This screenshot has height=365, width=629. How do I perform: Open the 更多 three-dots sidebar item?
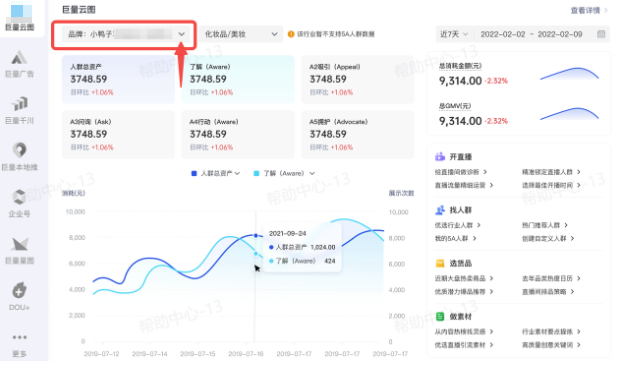pos(19,345)
